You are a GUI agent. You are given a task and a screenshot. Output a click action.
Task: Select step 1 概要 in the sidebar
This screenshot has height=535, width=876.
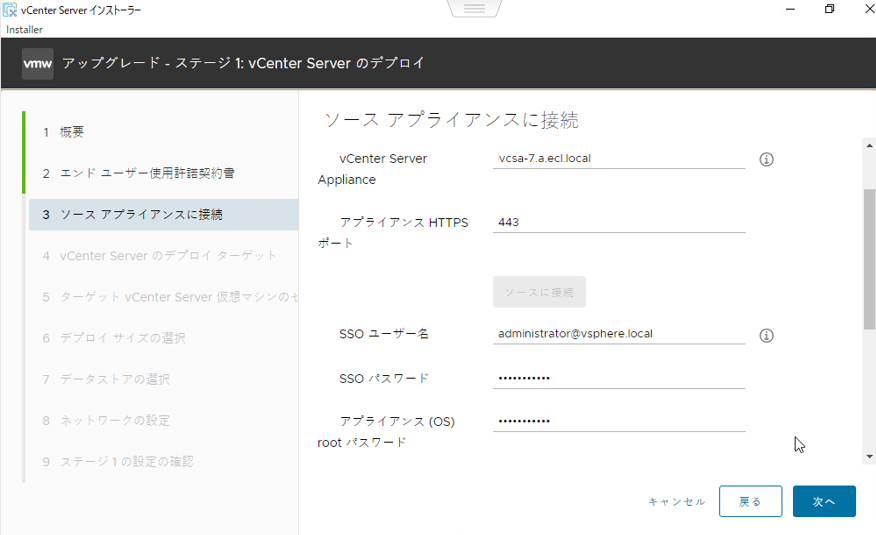tap(72, 132)
